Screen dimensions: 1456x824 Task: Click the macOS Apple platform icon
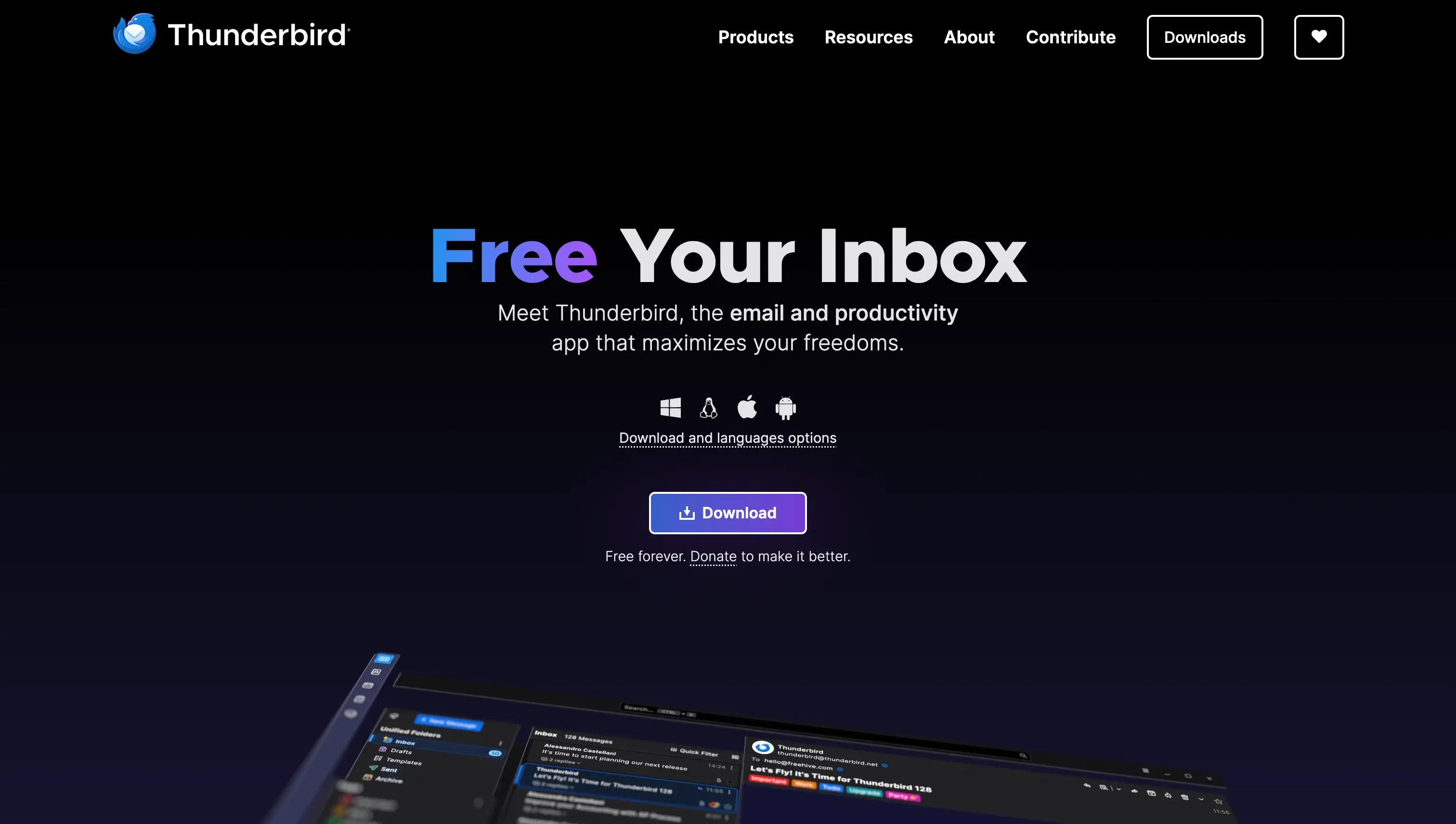(x=747, y=406)
